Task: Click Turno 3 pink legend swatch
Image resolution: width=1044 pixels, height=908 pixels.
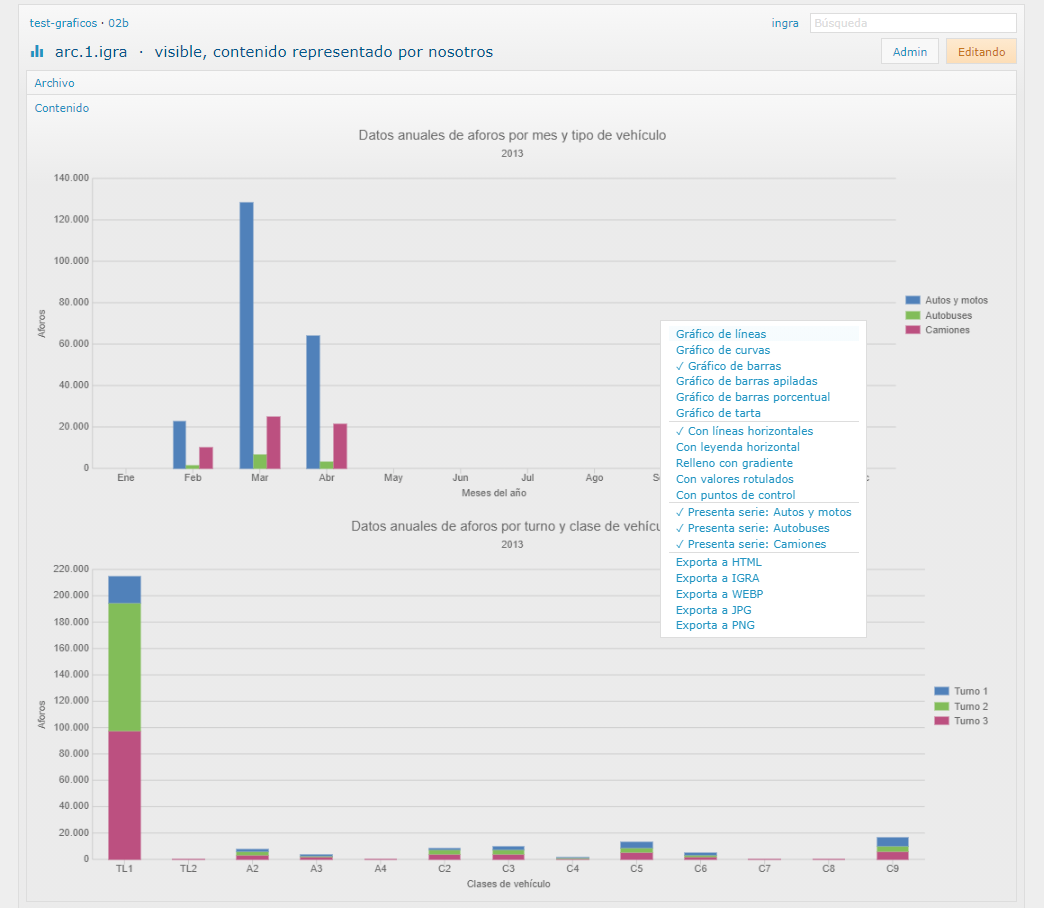Action: pos(941,721)
